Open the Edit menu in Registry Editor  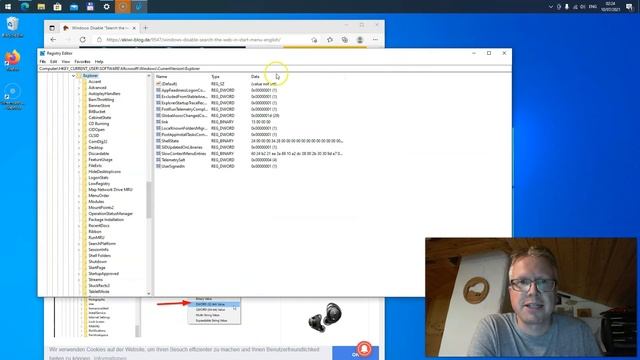[53, 61]
